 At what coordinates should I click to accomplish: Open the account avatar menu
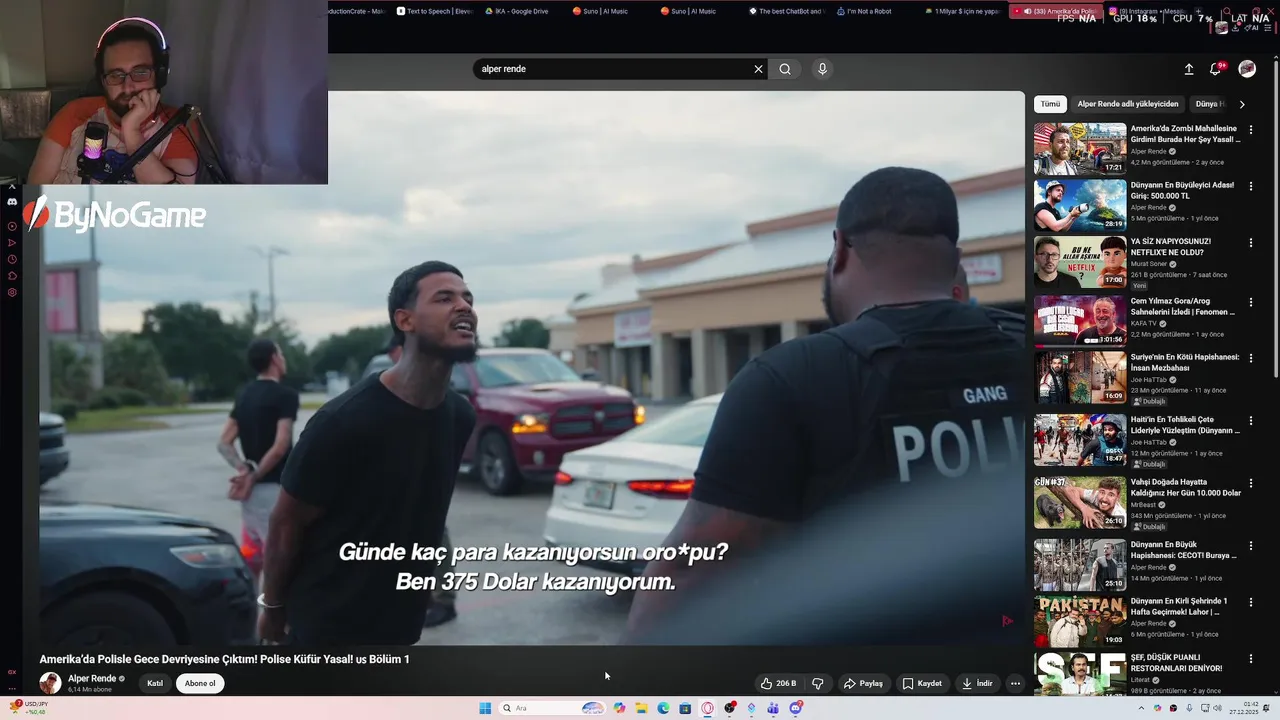point(1247,69)
